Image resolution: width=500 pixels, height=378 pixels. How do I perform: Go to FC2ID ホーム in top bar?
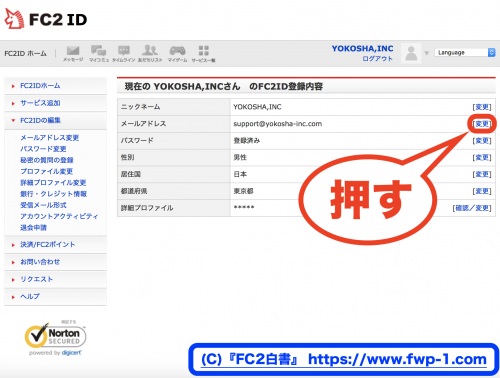click(x=25, y=53)
